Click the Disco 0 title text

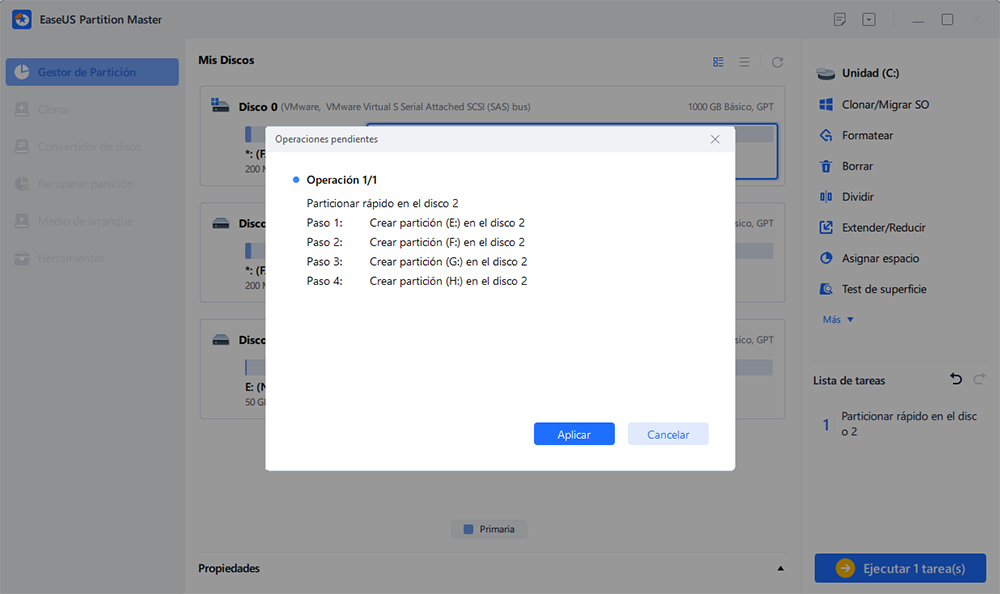pyautogui.click(x=258, y=107)
